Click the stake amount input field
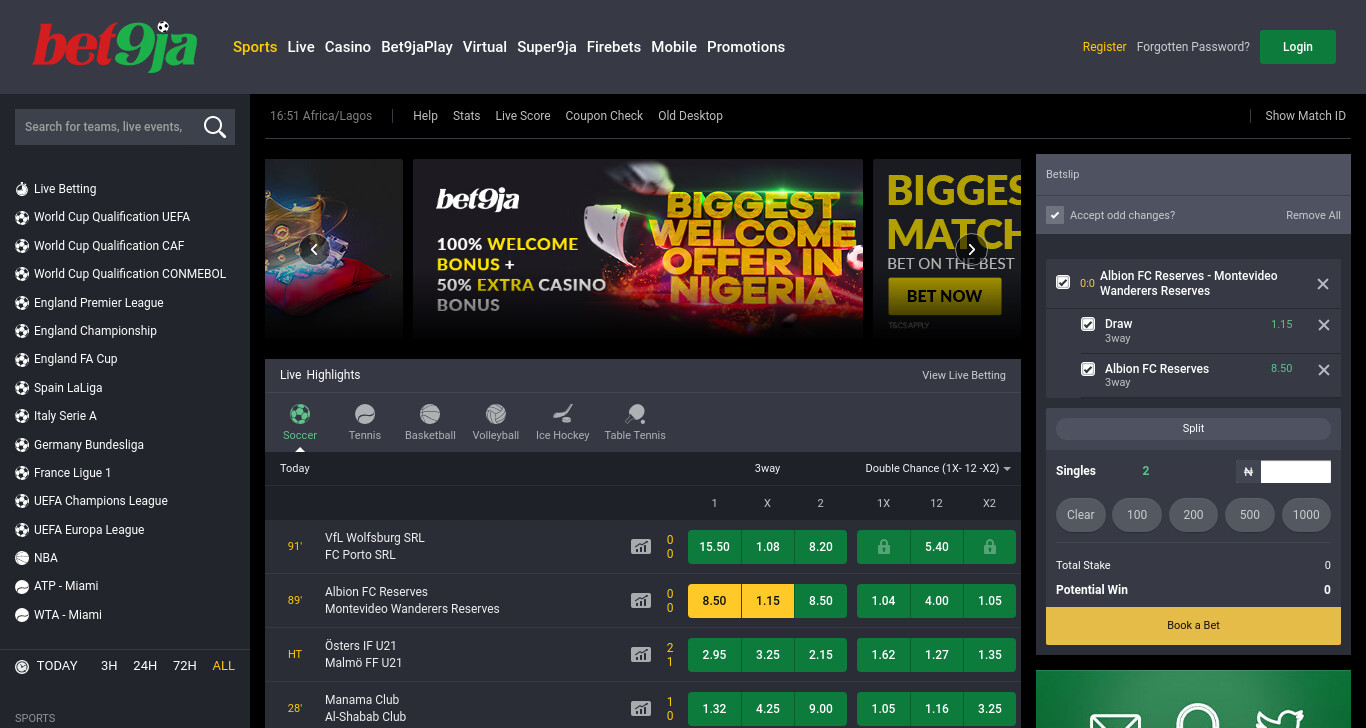Viewport: 1366px width, 728px height. pos(1296,472)
